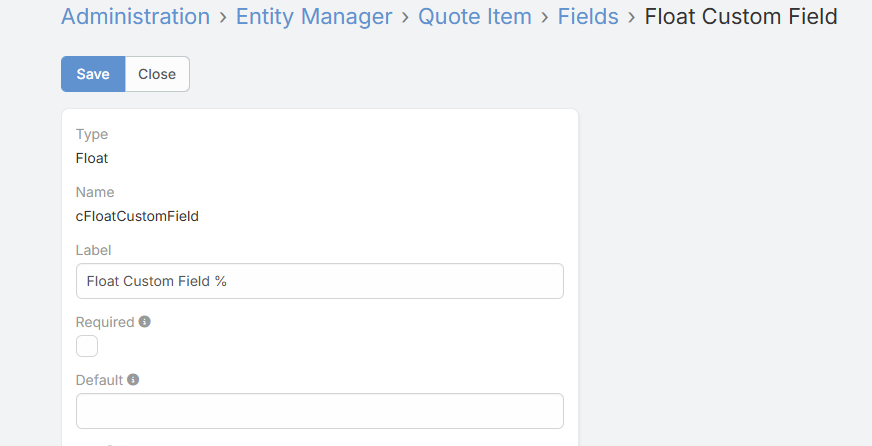Click the Name field caption

(95, 192)
